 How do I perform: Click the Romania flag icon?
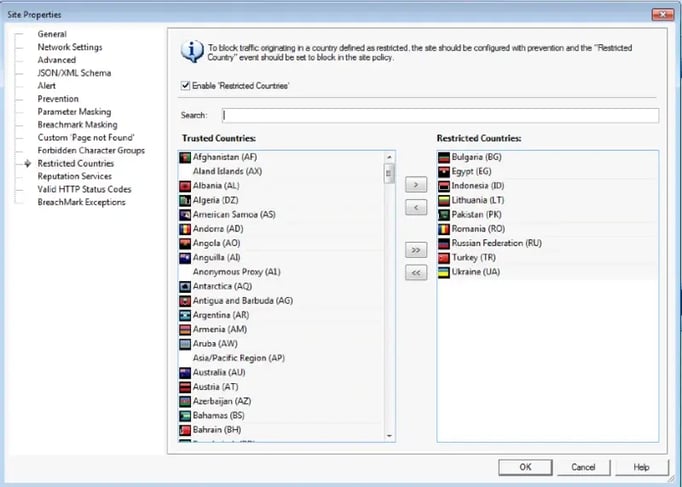(x=444, y=229)
